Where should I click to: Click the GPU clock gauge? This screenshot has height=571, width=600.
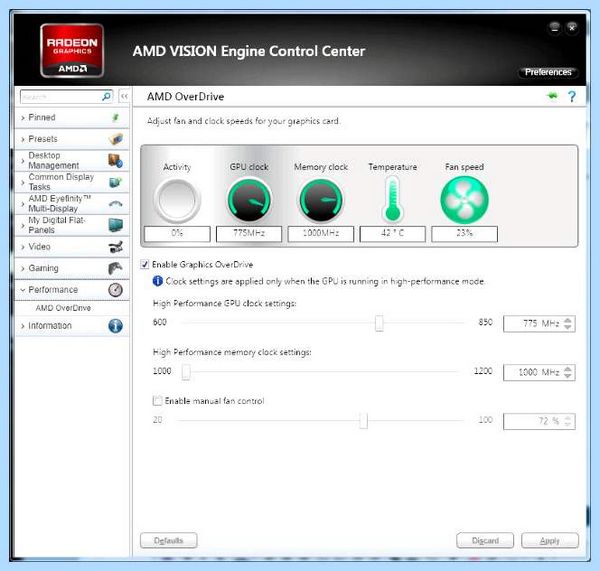point(249,200)
